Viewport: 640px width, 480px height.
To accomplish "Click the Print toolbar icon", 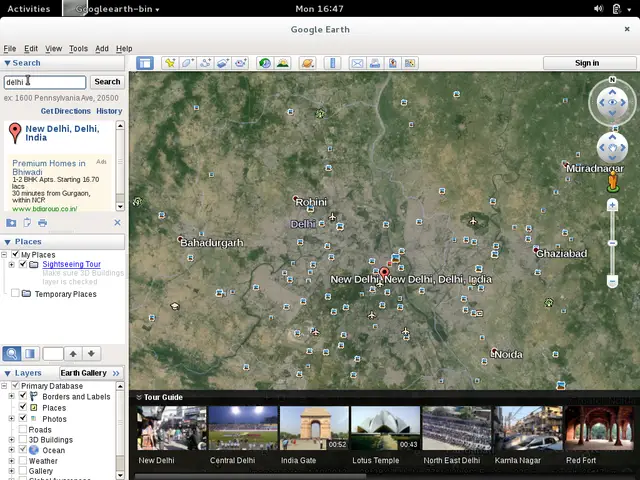I will [x=375, y=63].
